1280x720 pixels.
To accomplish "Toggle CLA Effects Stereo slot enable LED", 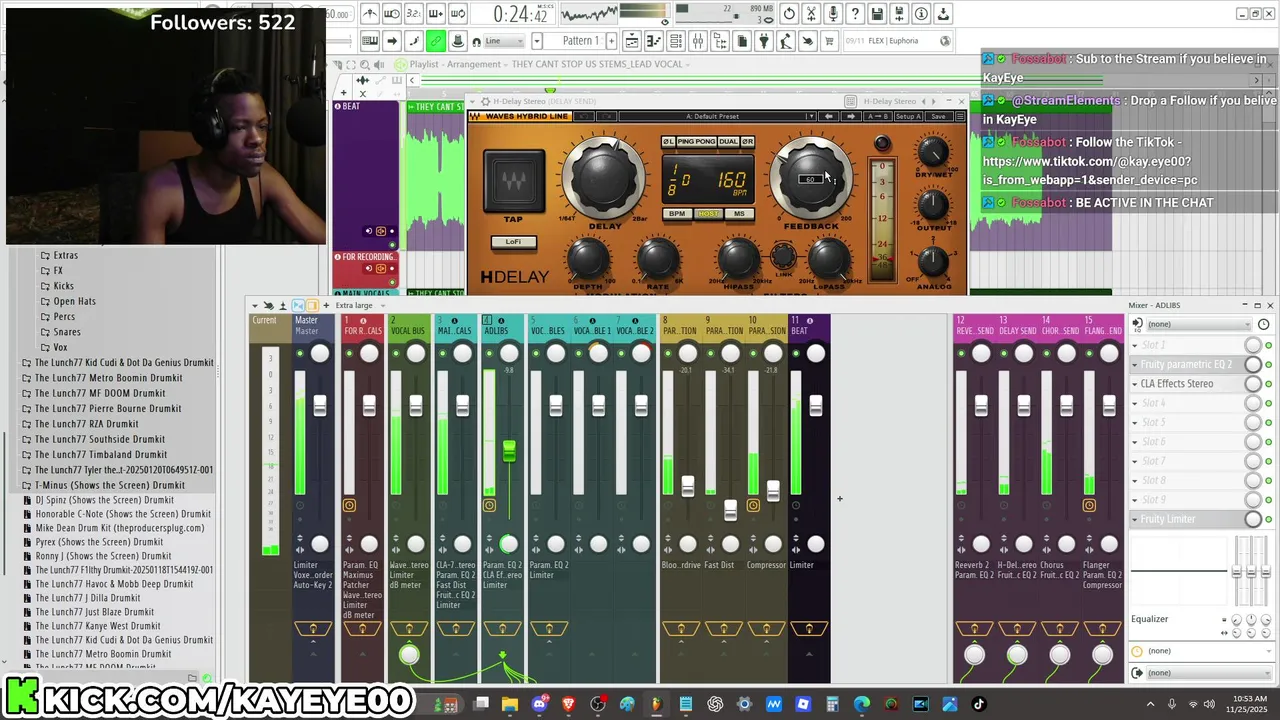I will pyautogui.click(x=1269, y=384).
